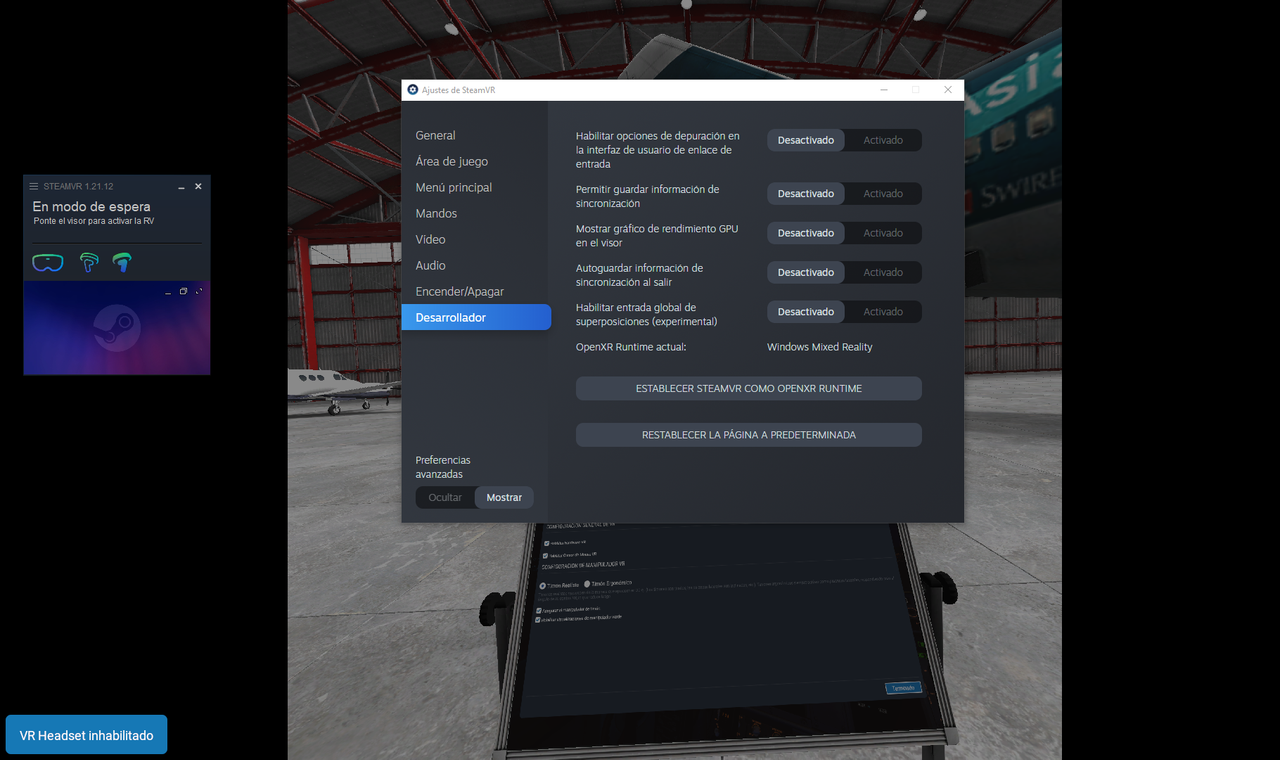Select the Desarrollador section

pyautogui.click(x=476, y=317)
